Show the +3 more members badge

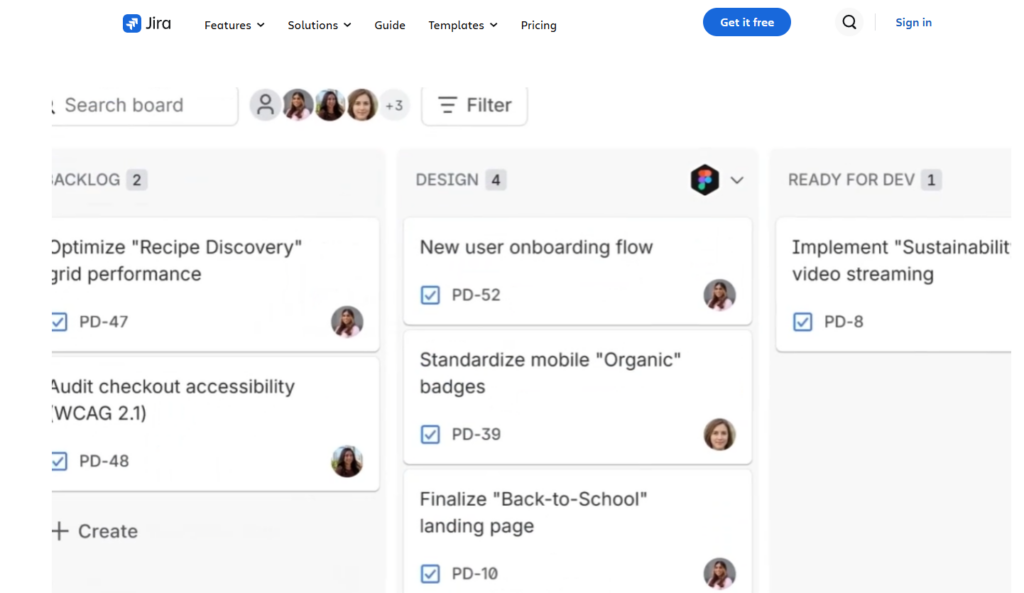(x=394, y=105)
